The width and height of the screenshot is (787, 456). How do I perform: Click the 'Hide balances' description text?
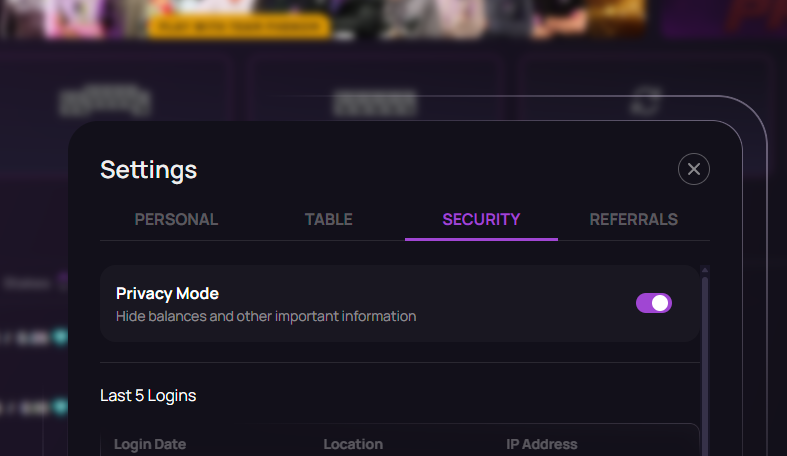click(266, 316)
